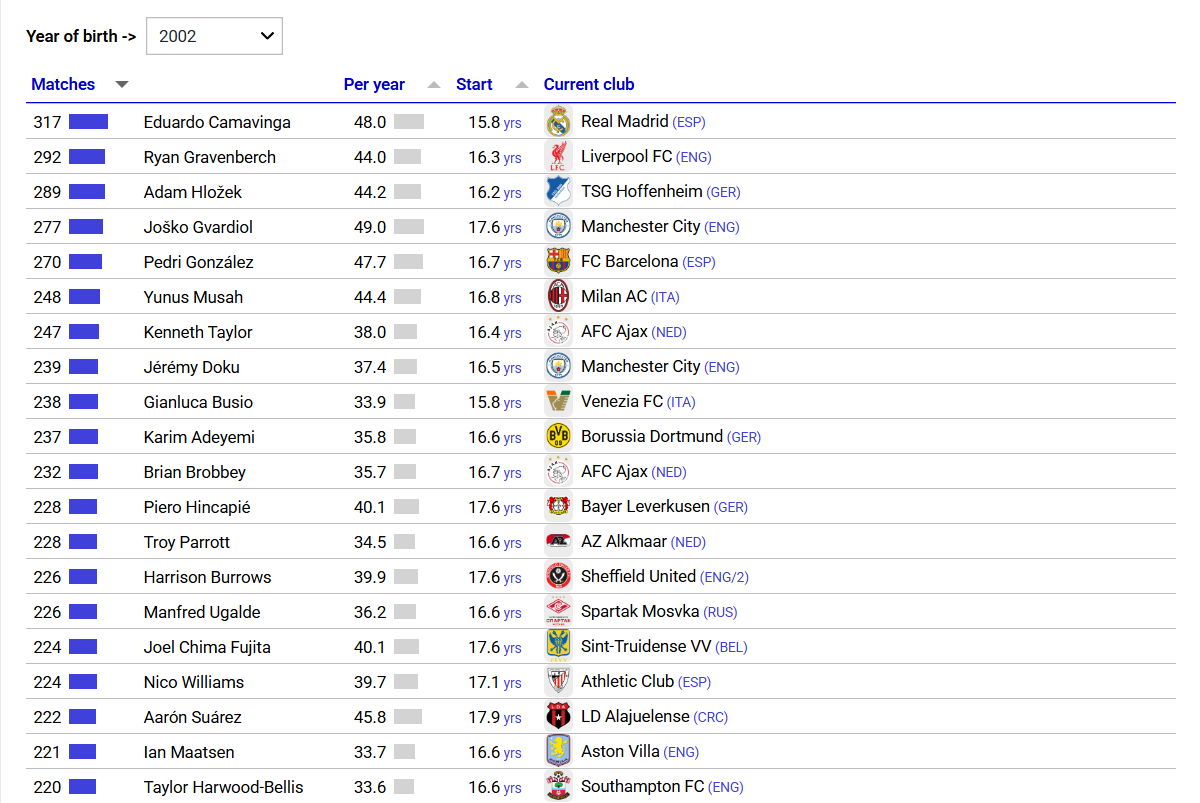1200x803 pixels.
Task: Click Manchester City crest in Doku row
Action: point(558,367)
